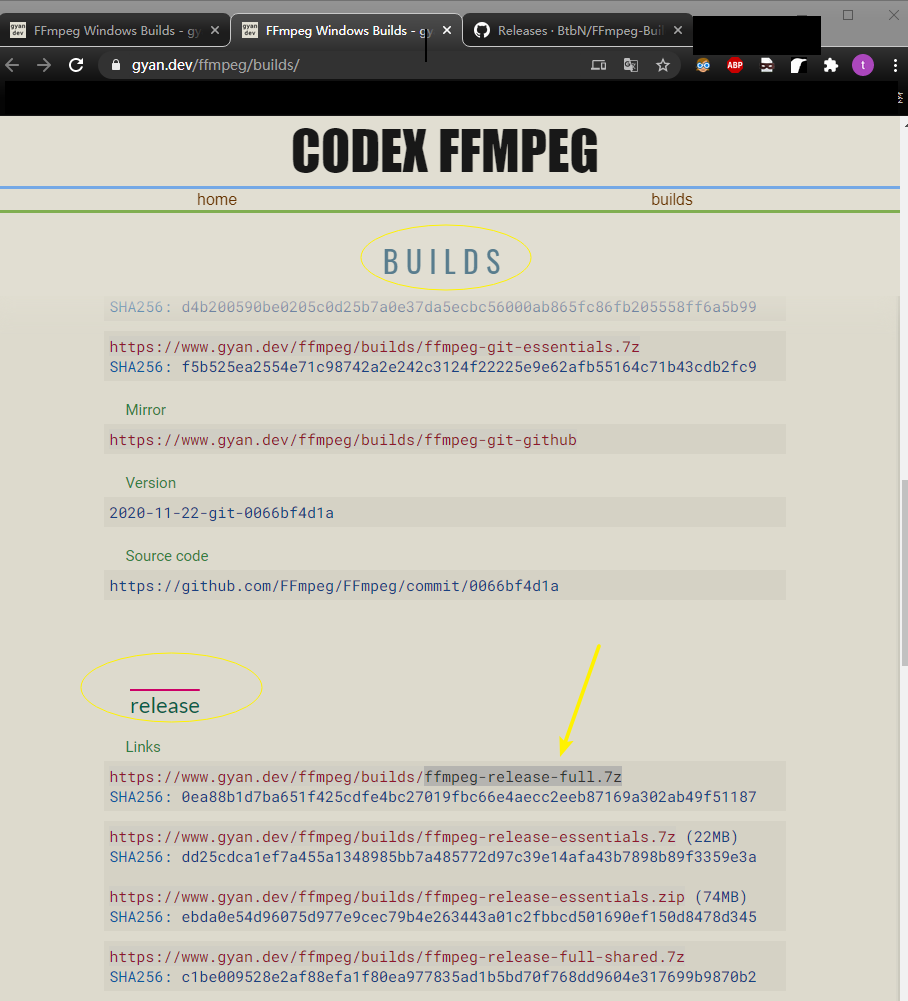
Task: Bookmark this page with the star icon
Action: click(663, 65)
